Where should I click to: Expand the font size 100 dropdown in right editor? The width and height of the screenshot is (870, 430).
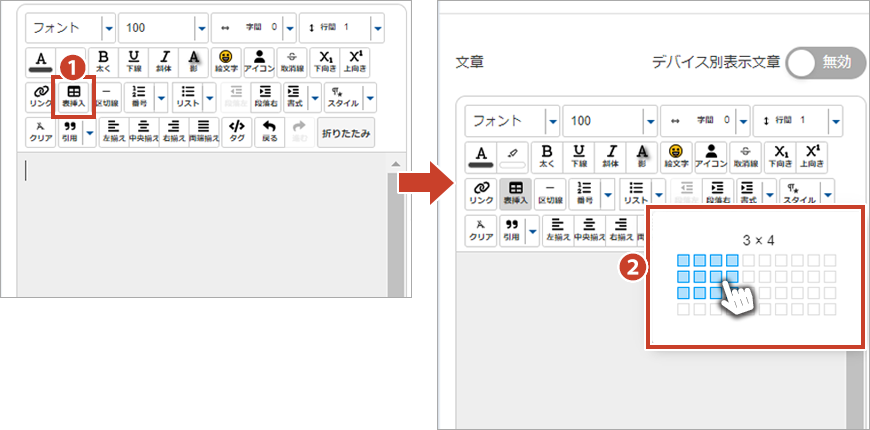click(651, 121)
